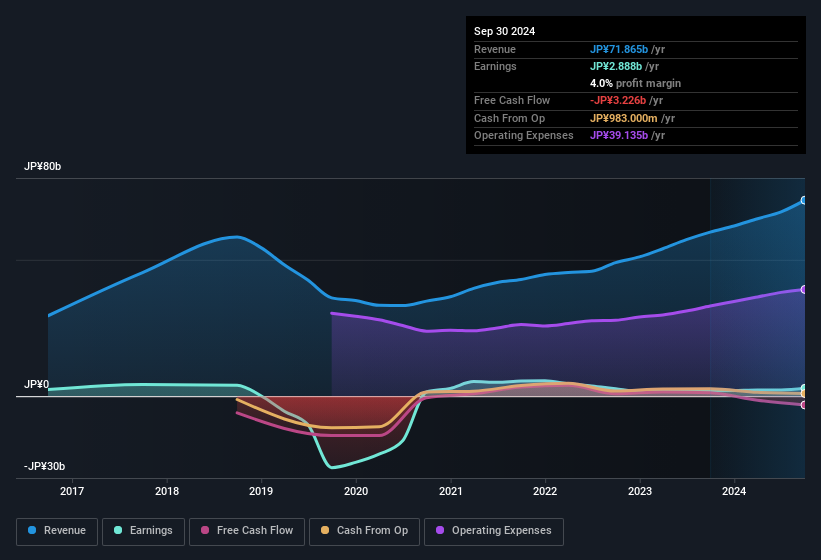The width and height of the screenshot is (821, 560).
Task: Select the 2021 year on the timeline
Action: tap(450, 491)
